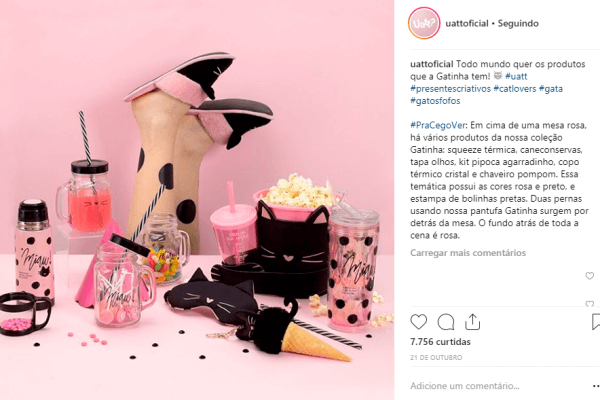Like the second comment using its small heart

tap(590, 304)
